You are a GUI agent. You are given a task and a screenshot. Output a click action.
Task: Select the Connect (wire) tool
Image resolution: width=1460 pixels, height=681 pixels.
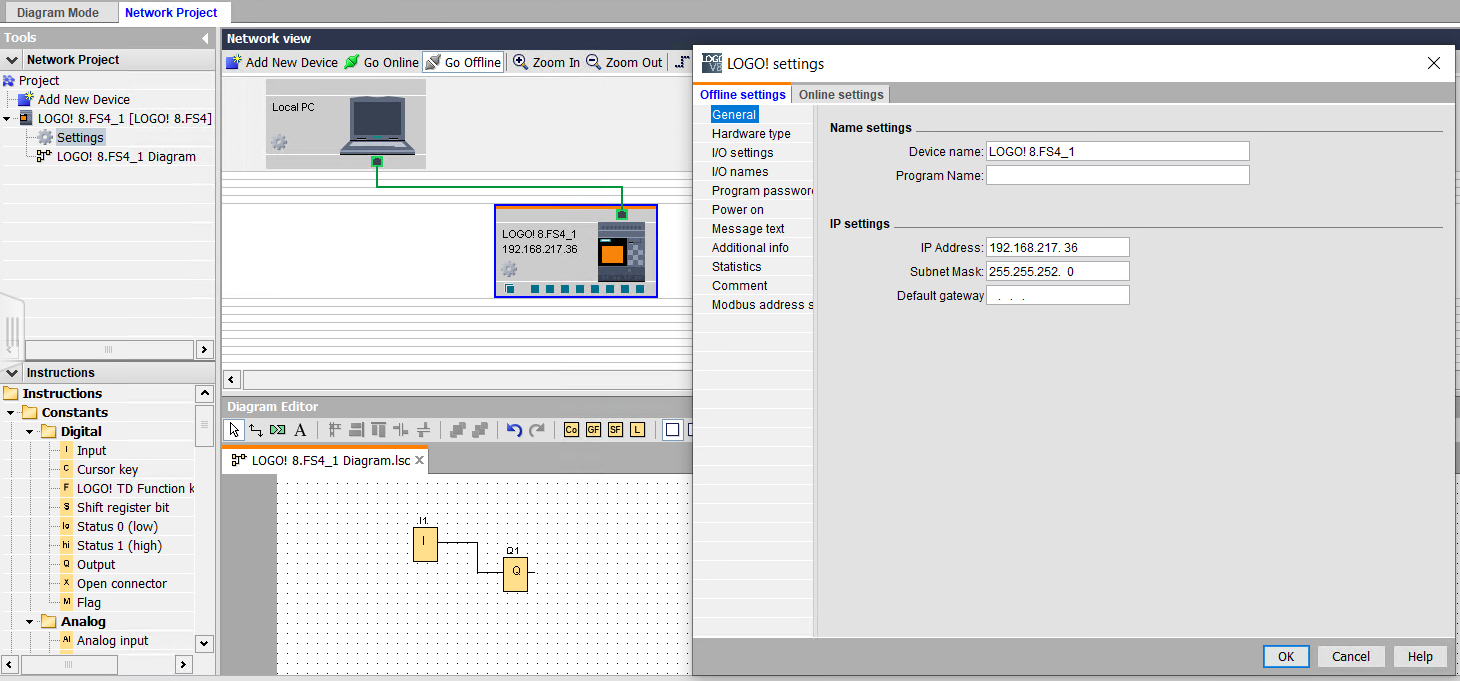pos(256,430)
